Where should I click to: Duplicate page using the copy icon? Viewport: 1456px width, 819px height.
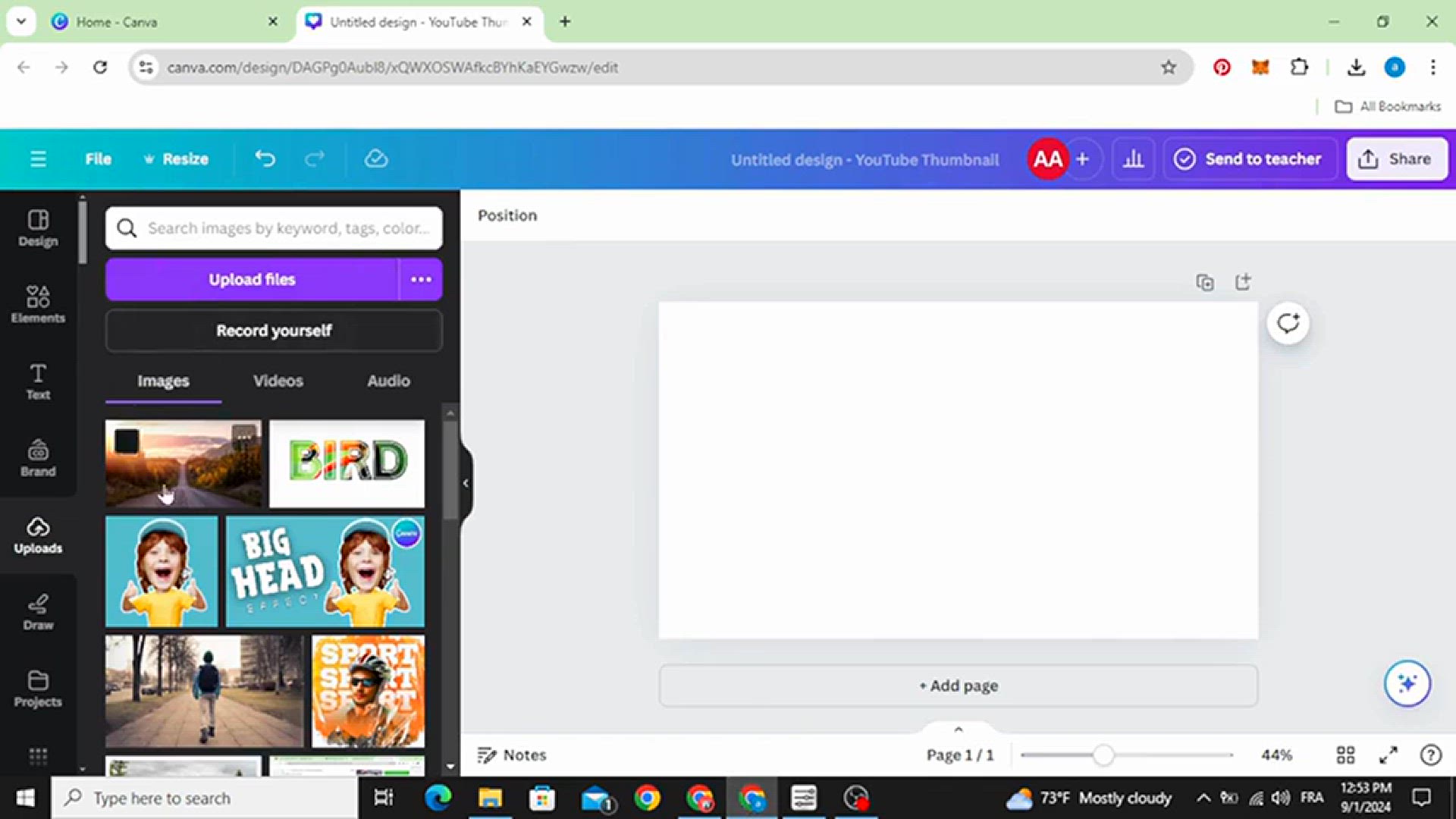[1204, 282]
